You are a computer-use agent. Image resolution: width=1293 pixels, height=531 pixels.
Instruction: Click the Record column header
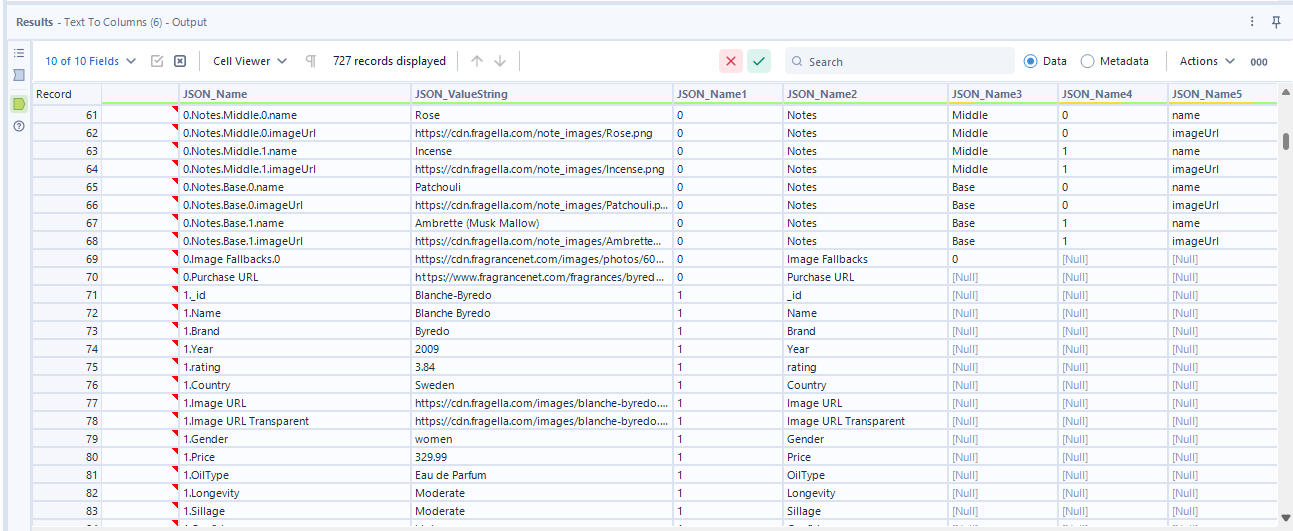(x=67, y=94)
